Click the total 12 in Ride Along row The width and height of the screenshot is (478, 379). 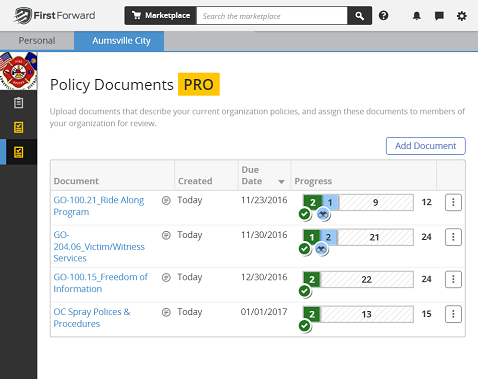coord(427,202)
